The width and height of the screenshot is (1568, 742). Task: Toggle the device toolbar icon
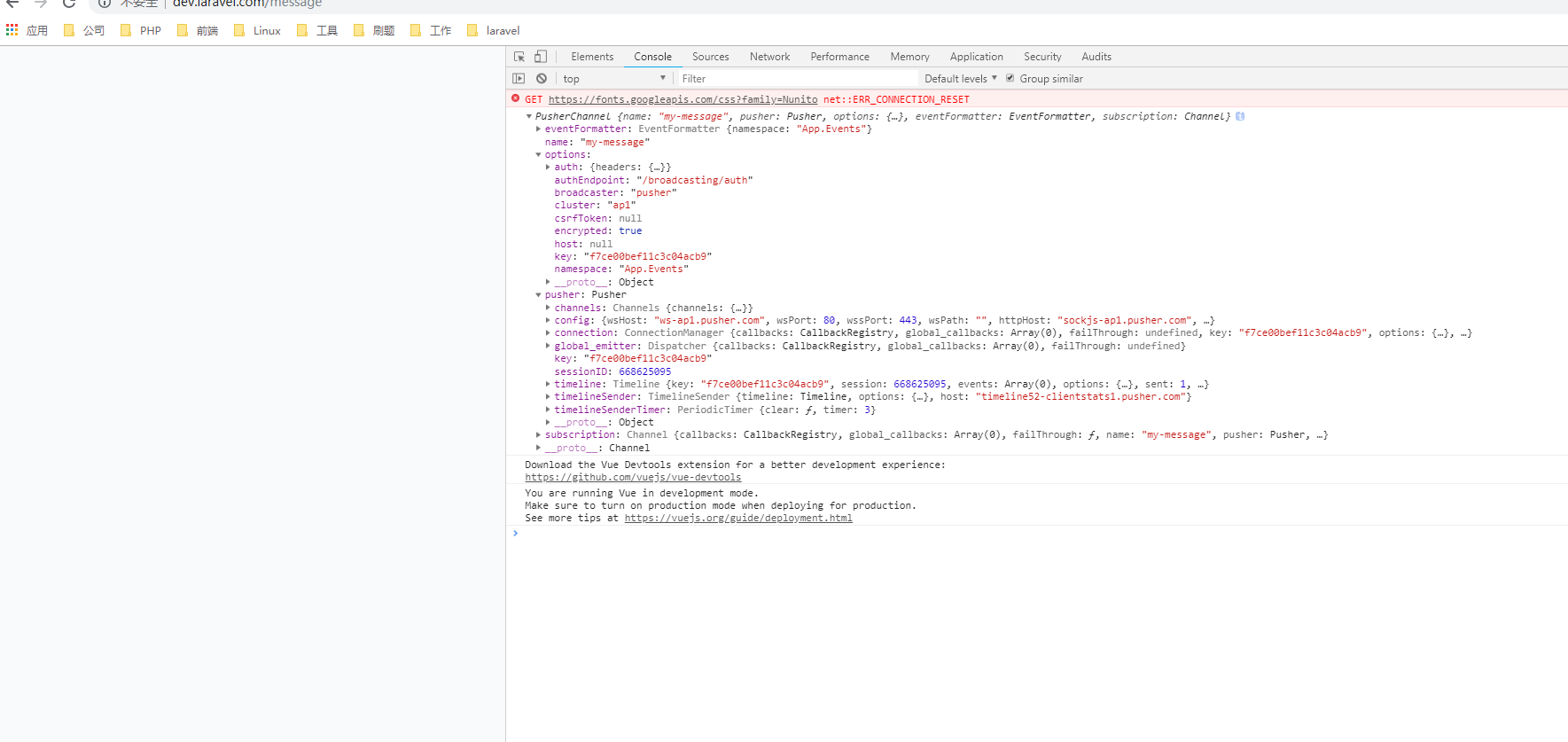(x=541, y=57)
